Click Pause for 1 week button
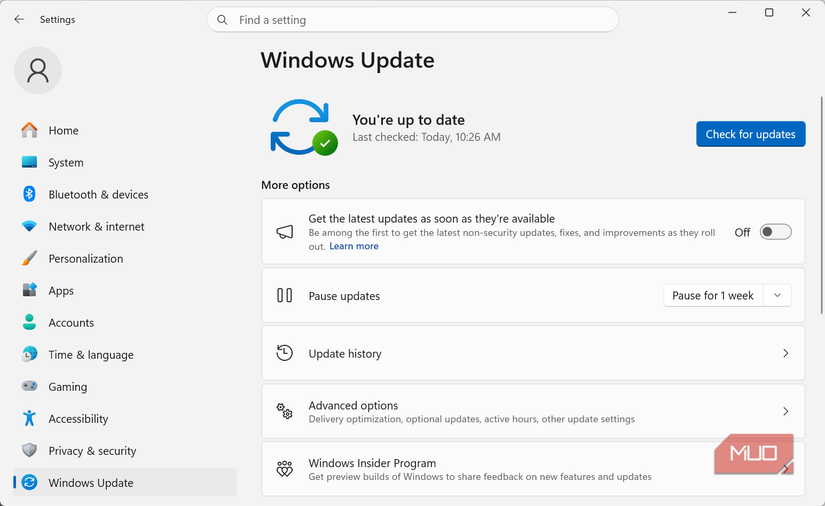This screenshot has height=506, width=825. coord(713,296)
